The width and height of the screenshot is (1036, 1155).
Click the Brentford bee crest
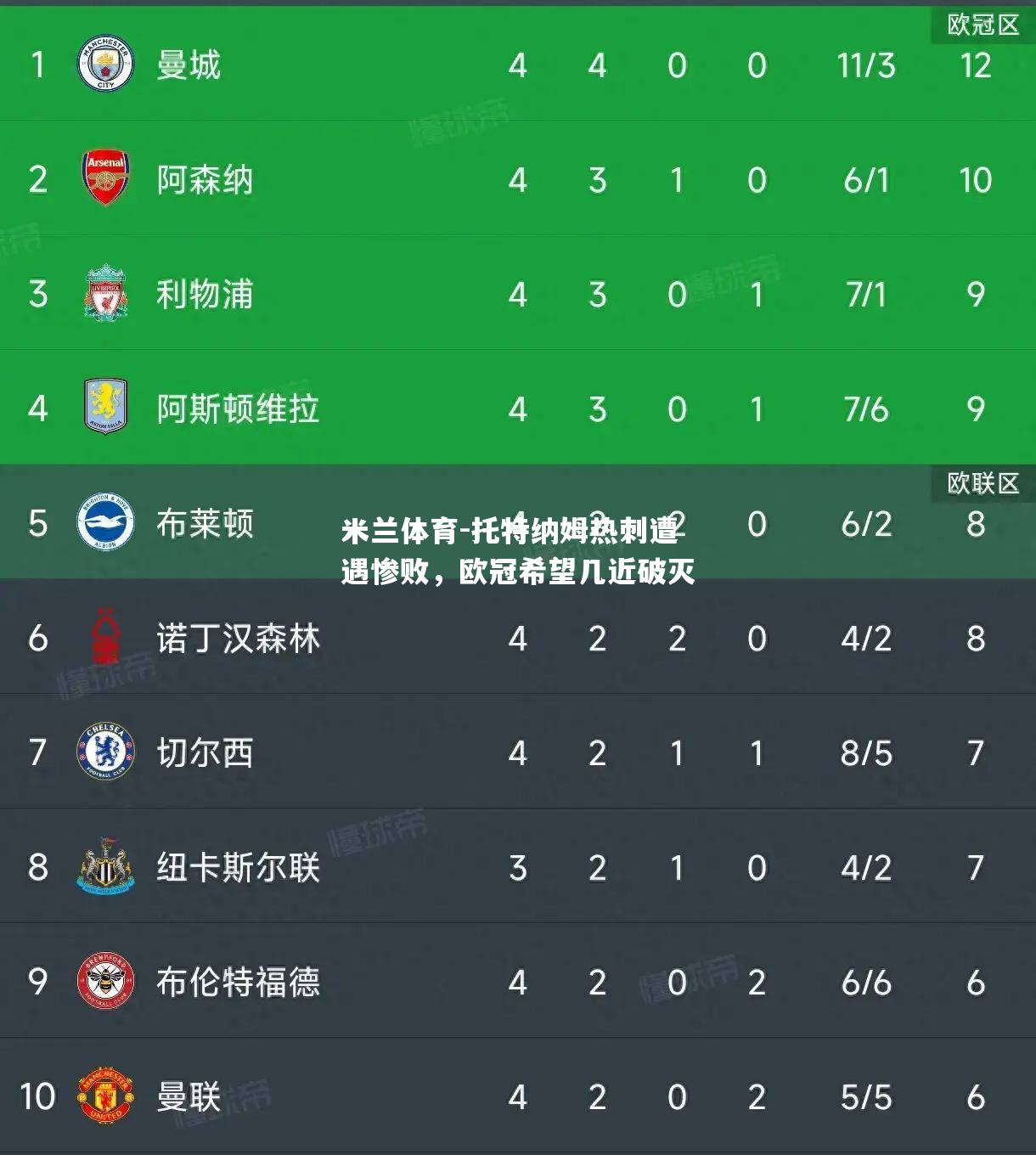coord(105,981)
